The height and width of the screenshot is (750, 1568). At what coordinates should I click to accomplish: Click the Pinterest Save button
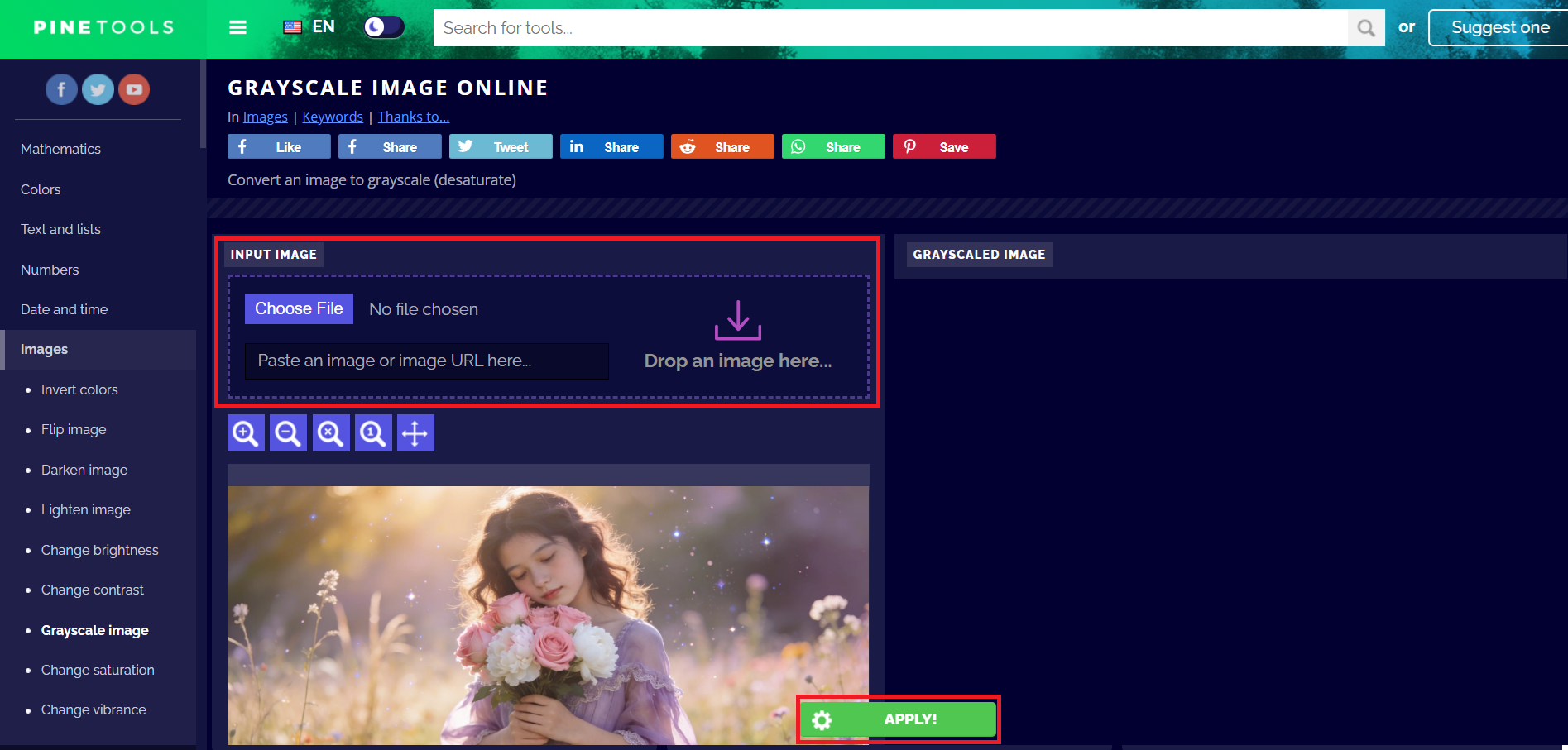944,146
